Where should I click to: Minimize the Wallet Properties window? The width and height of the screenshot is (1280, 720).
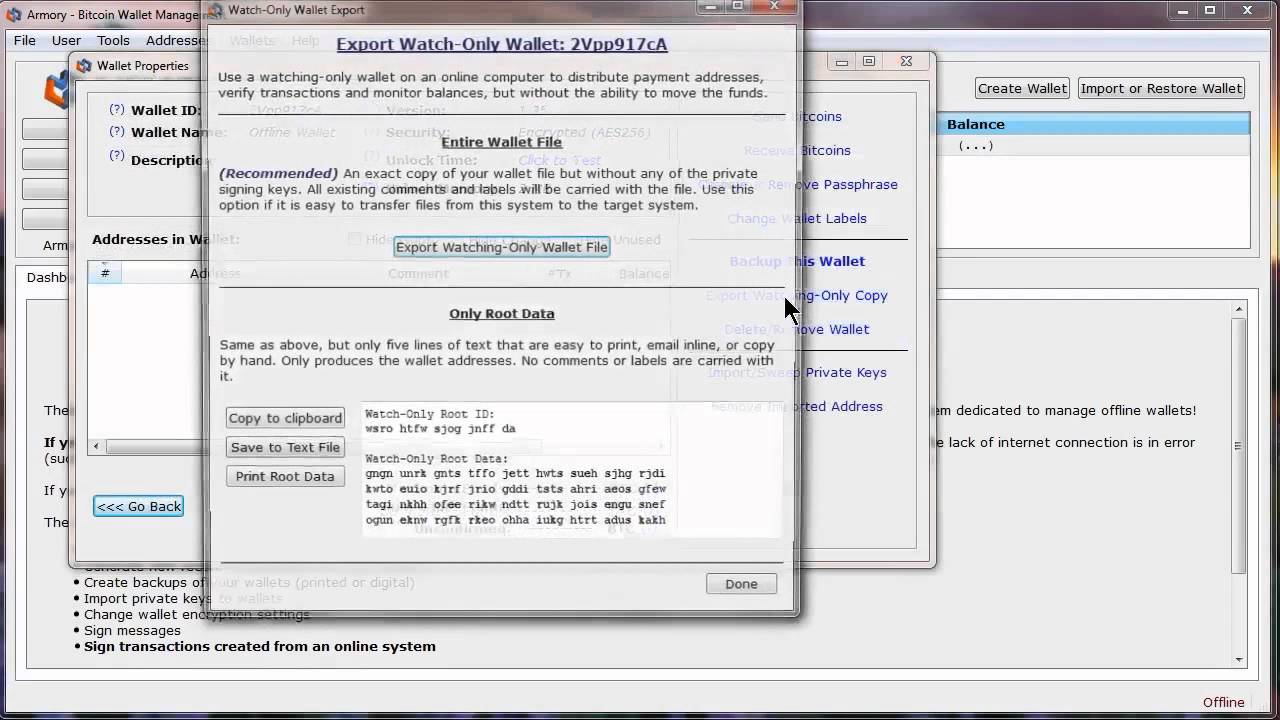click(x=842, y=61)
